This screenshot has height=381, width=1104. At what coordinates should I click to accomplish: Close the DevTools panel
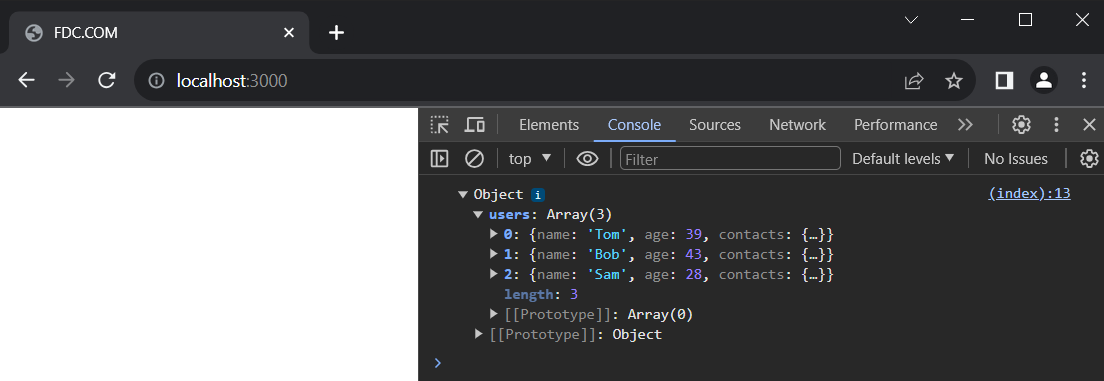pyautogui.click(x=1089, y=125)
